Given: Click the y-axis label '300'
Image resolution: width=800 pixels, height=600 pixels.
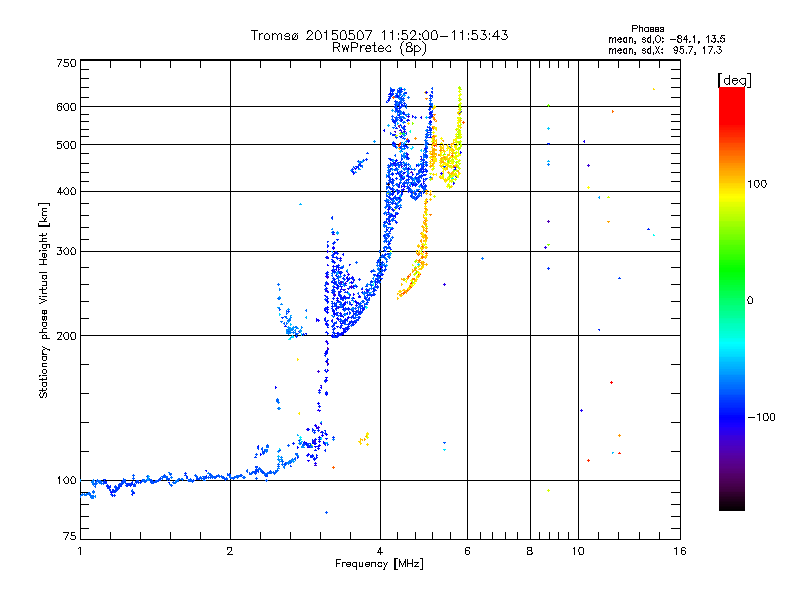Looking at the screenshot, I should [66, 252].
